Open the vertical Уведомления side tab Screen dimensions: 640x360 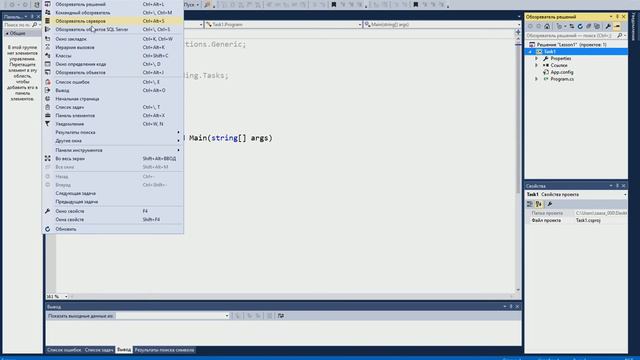(x=634, y=27)
